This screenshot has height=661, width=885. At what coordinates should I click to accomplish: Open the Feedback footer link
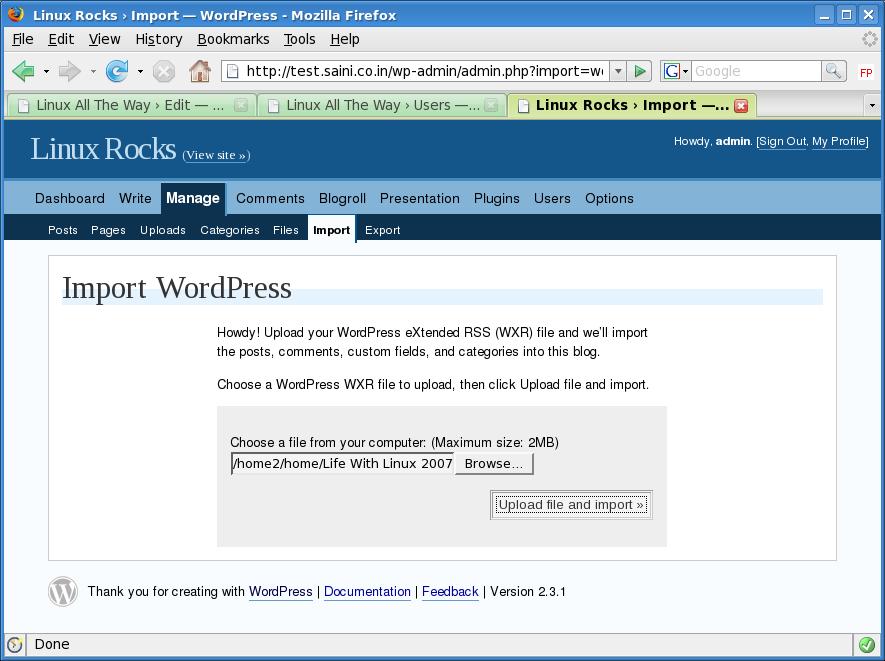pyautogui.click(x=450, y=592)
